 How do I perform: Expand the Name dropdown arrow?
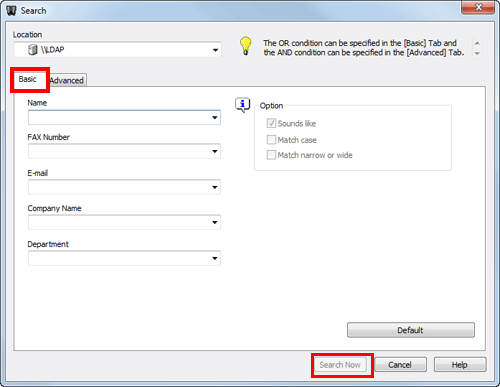coord(215,118)
